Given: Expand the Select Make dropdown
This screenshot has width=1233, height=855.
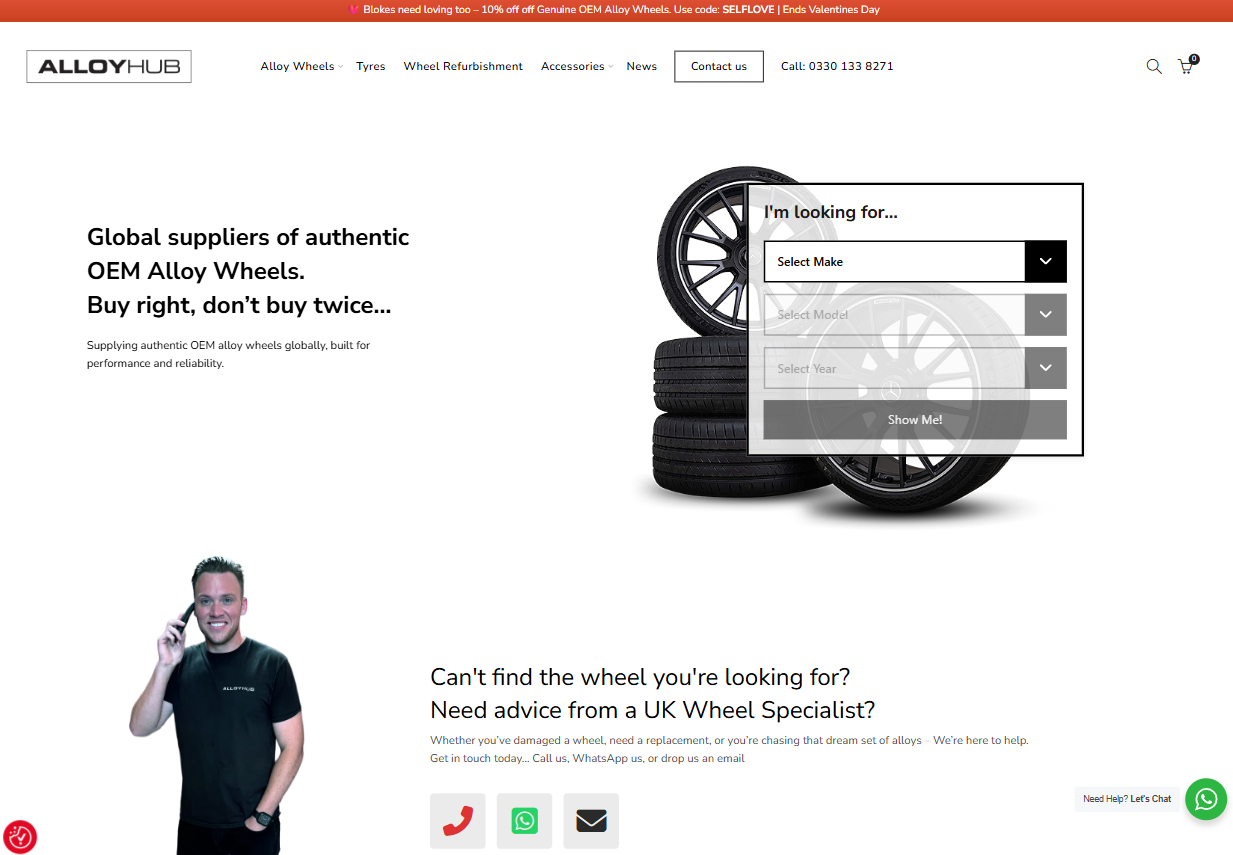Looking at the screenshot, I should tap(914, 262).
